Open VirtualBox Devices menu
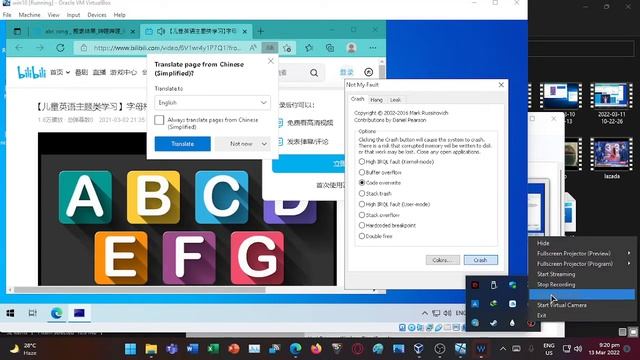Image resolution: width=640 pixels, height=360 pixels. pyautogui.click(x=97, y=15)
